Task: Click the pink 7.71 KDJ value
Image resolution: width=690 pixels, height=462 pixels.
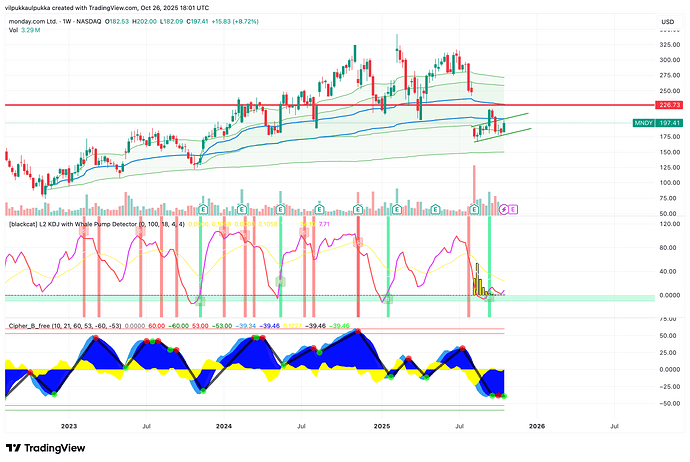Action: (324, 224)
